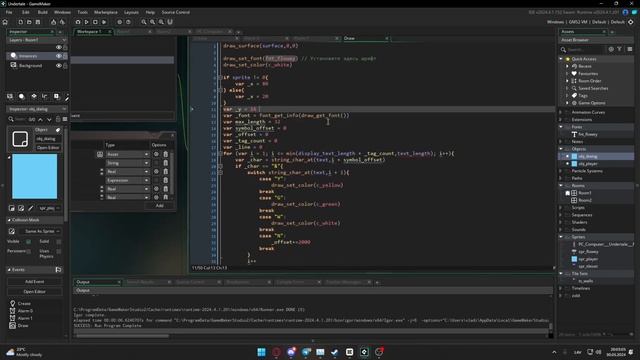
Task: Expand the Animation Curves folder
Action: point(561,112)
